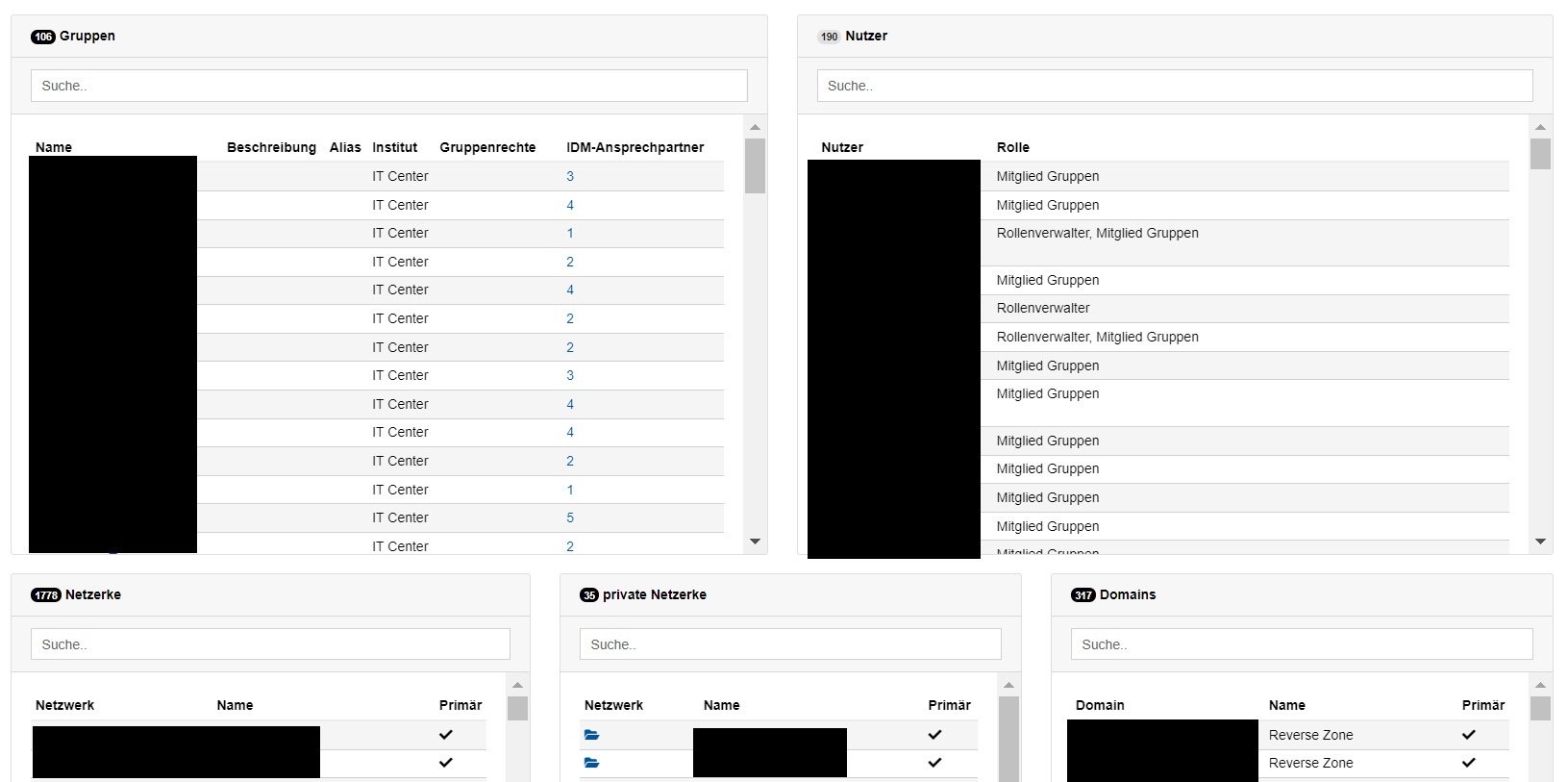Open the second folder icon in private Netzerke
1568x782 pixels.
point(591,763)
